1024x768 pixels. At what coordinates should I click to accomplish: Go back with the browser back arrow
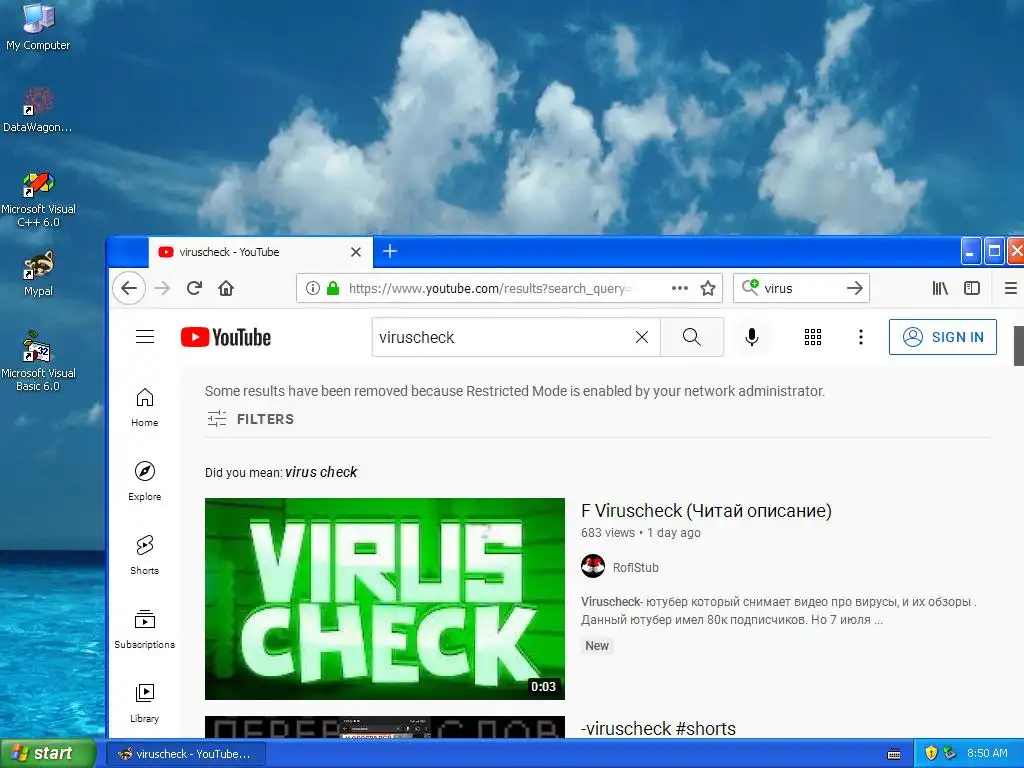pos(129,288)
